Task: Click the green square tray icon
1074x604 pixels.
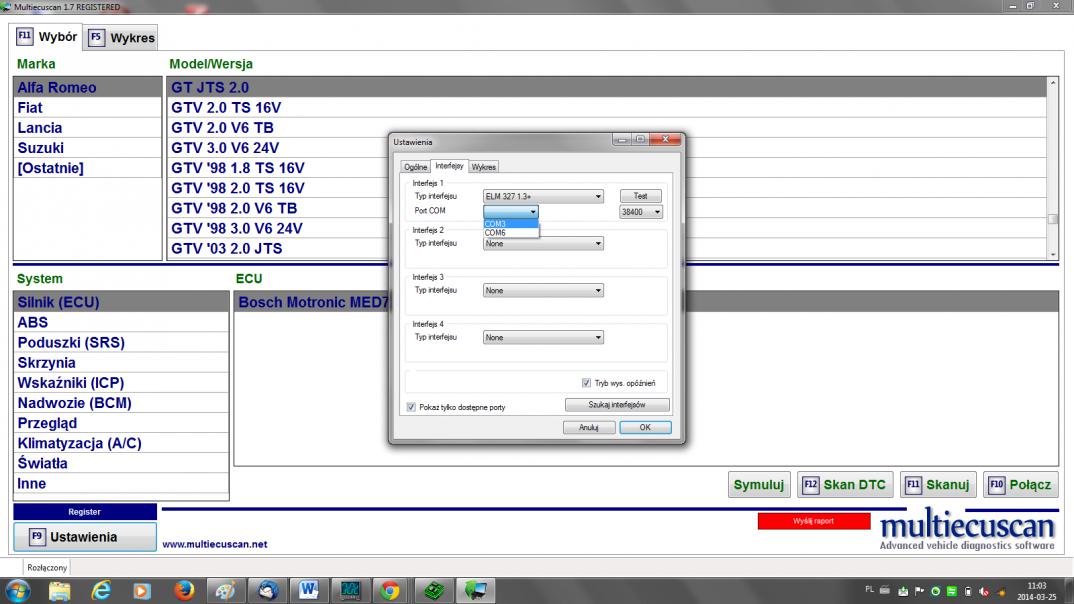Action: [x=951, y=591]
